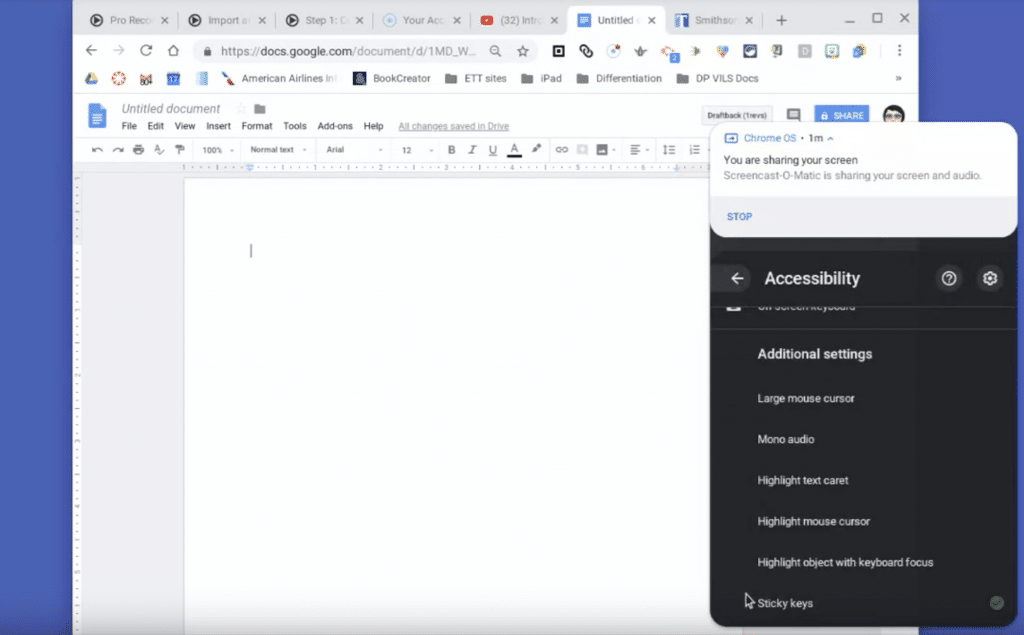Open the zoom 100% dropdown
1024x635 pixels.
(218, 150)
